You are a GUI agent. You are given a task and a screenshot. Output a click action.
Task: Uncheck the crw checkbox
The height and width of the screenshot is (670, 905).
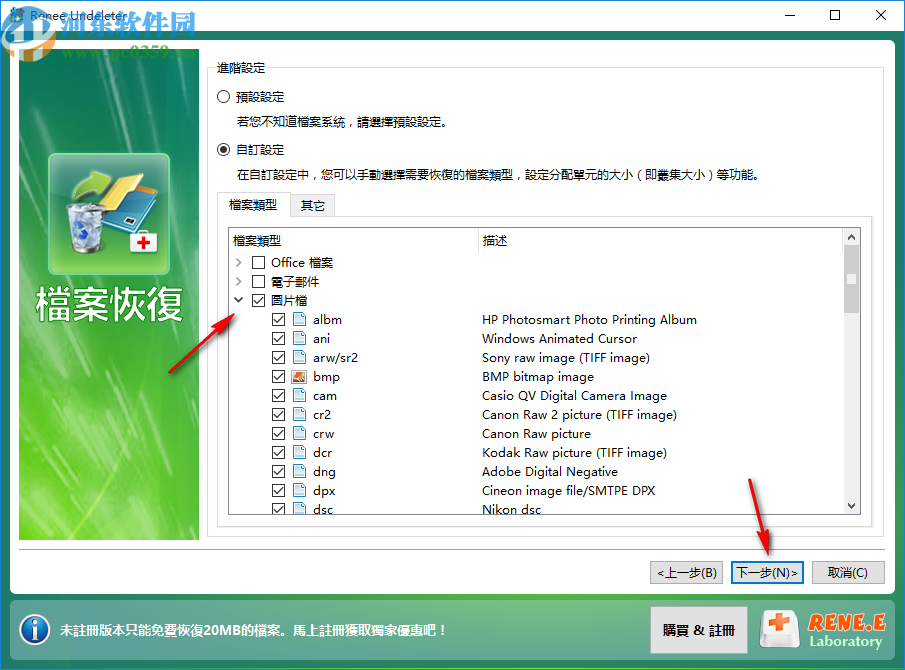(x=278, y=433)
